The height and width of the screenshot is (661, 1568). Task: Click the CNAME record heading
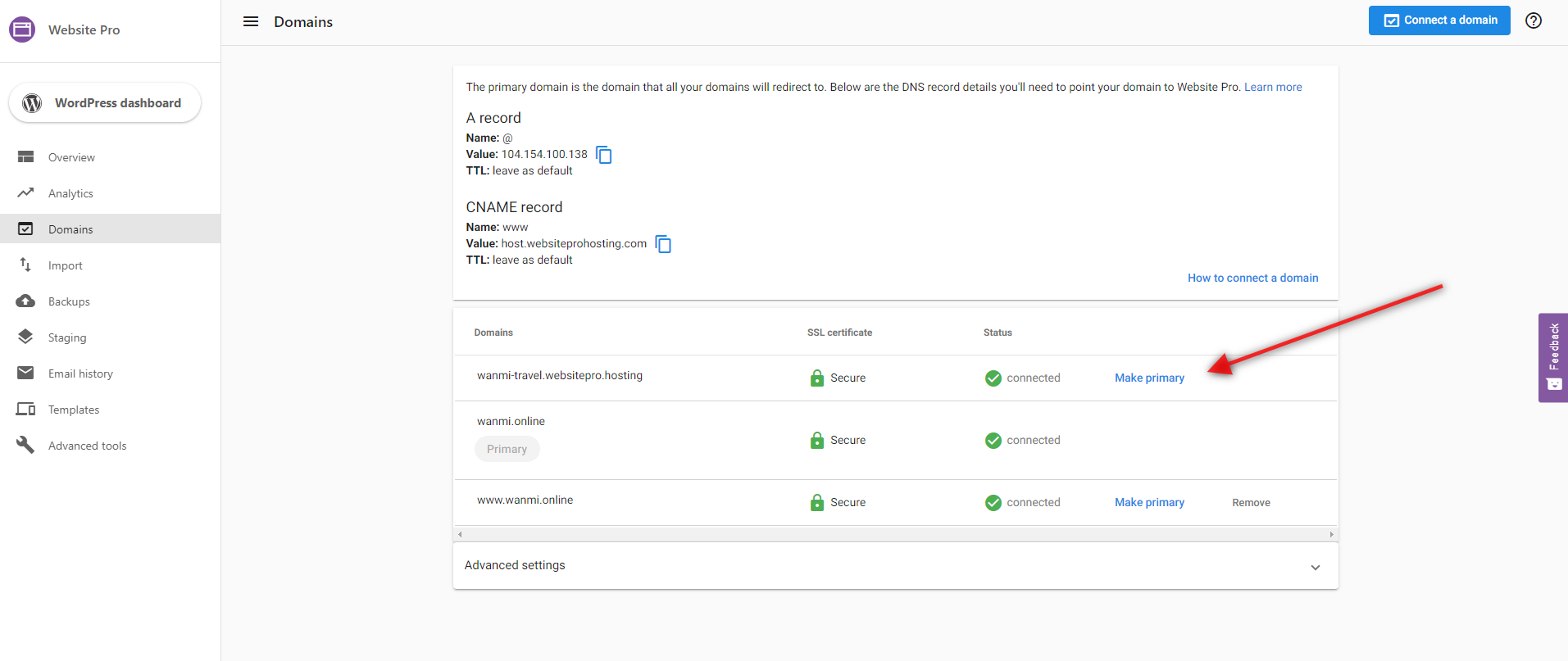514,207
